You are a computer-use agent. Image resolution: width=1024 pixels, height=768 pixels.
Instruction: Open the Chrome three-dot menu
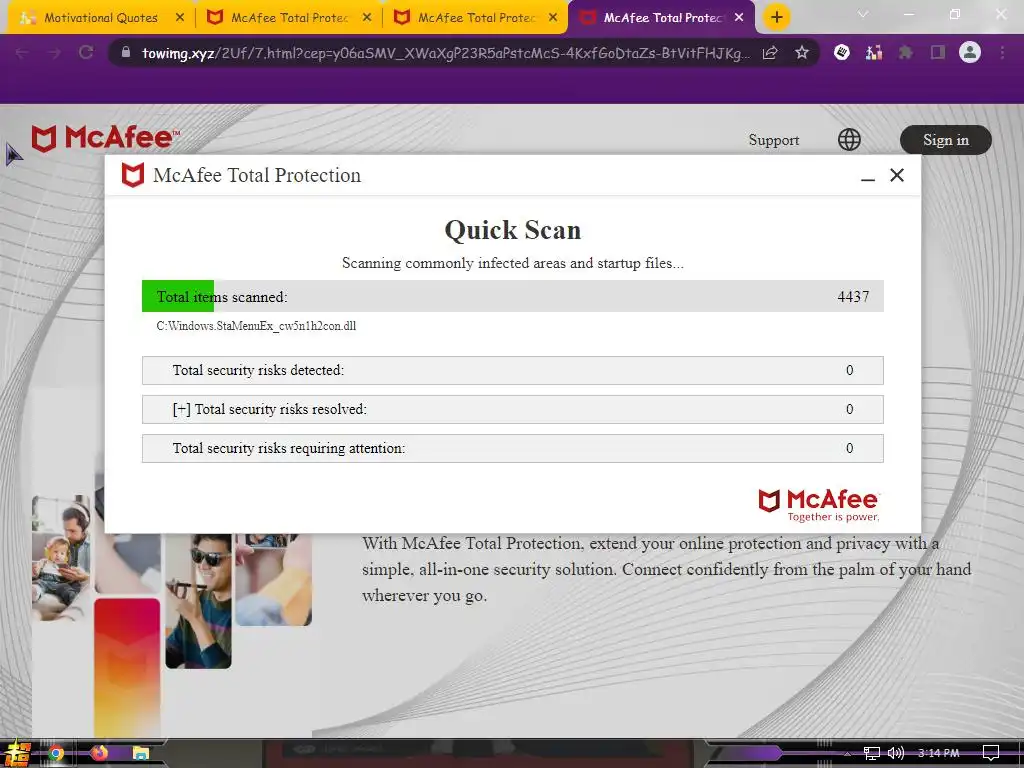pyautogui.click(x=1002, y=52)
